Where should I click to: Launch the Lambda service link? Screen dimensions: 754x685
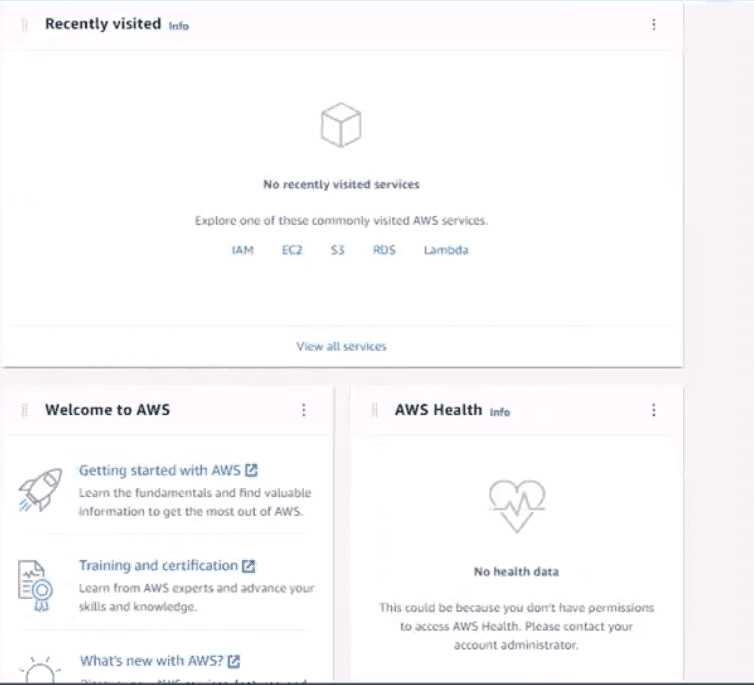click(445, 250)
